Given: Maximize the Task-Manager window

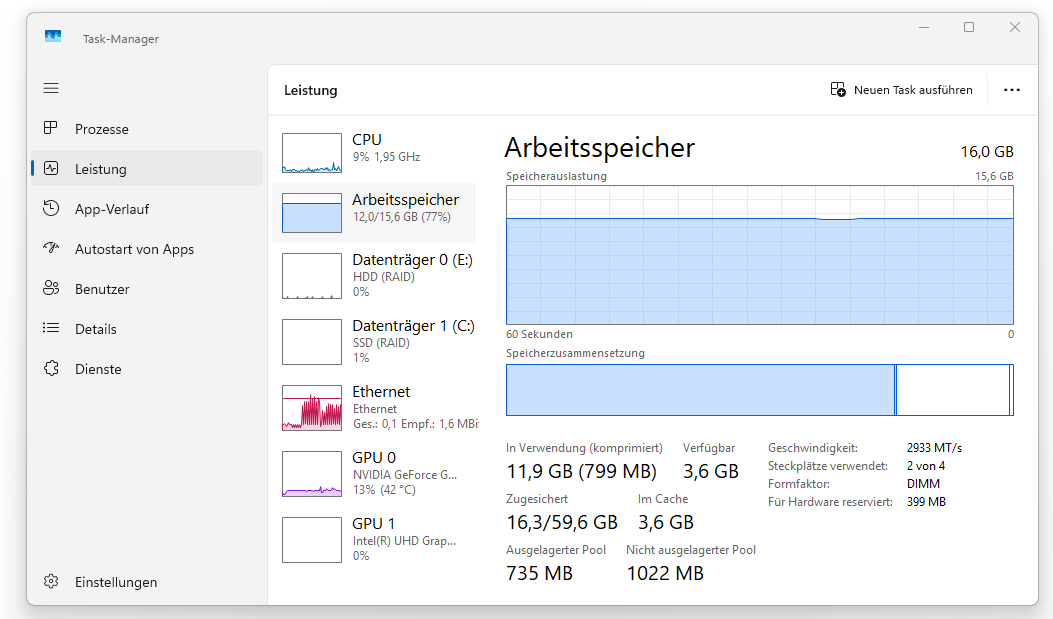Looking at the screenshot, I should click(x=969, y=28).
